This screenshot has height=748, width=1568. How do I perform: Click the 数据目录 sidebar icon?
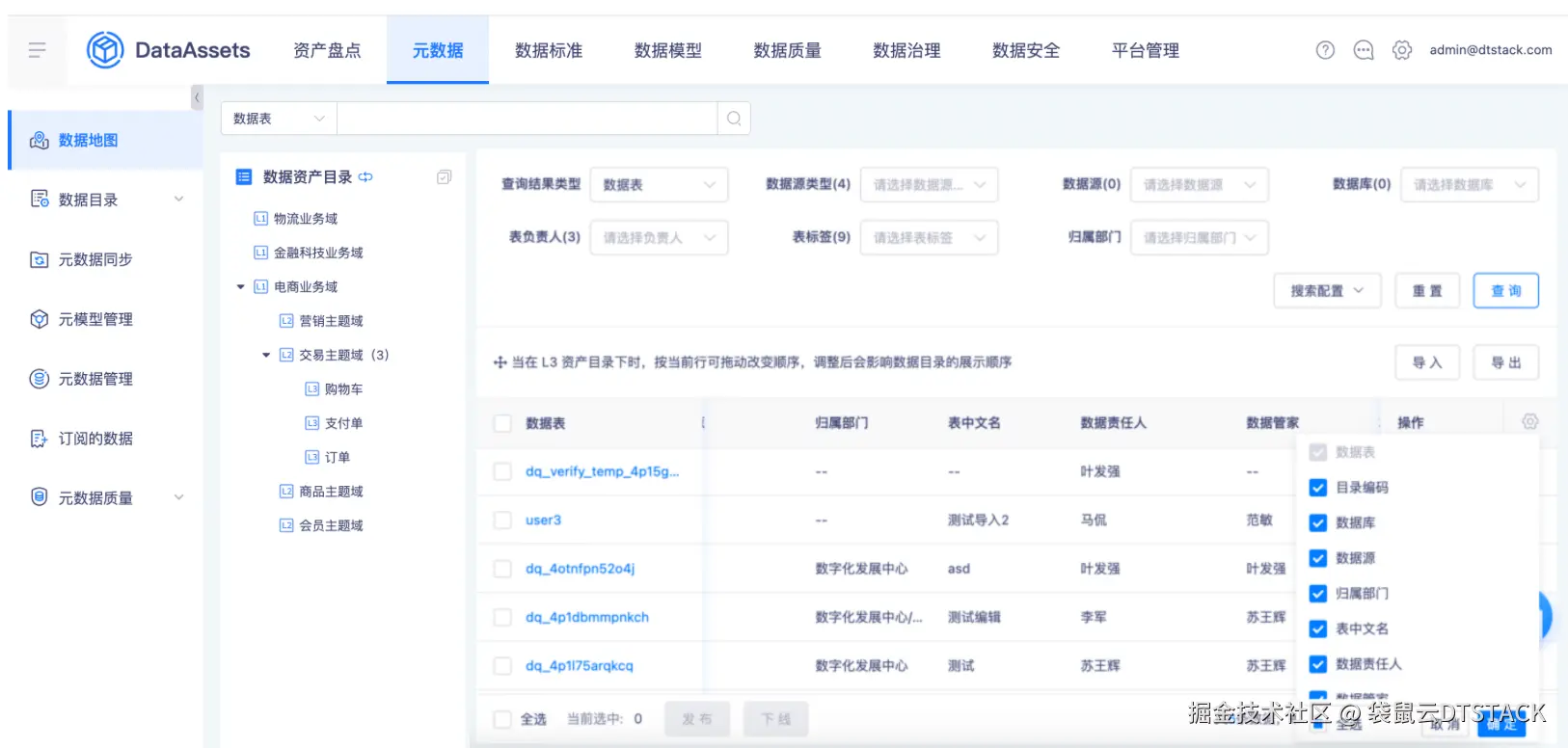[x=40, y=200]
